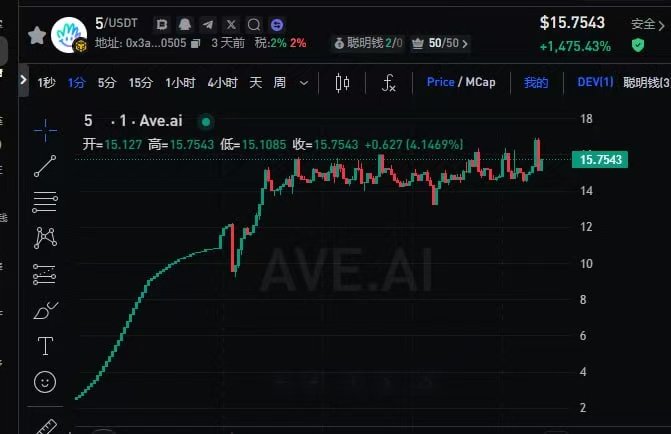
Task: Click the purple swap icon
Action: (277, 24)
